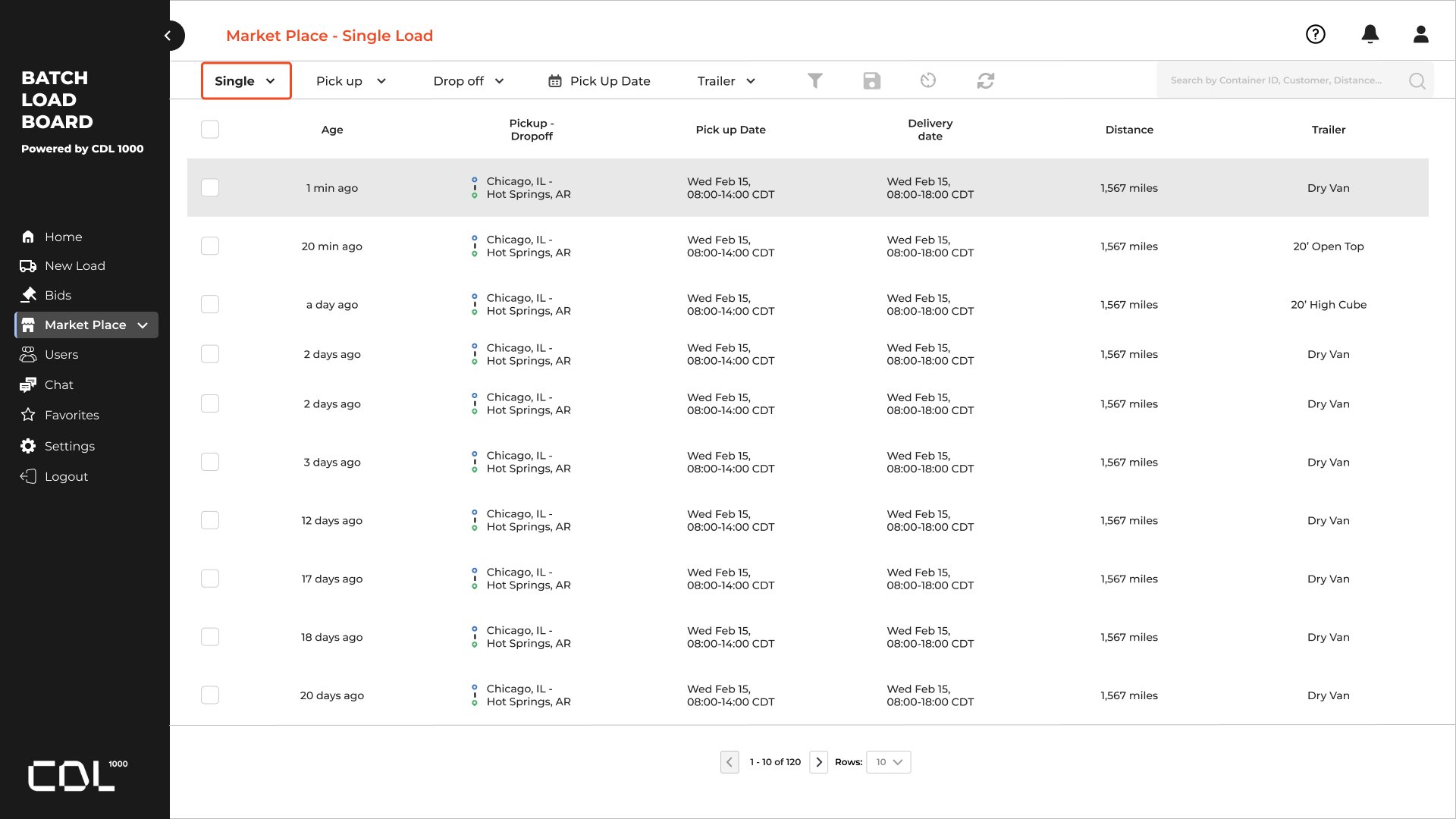
Task: Go to previous page of results
Action: (730, 762)
